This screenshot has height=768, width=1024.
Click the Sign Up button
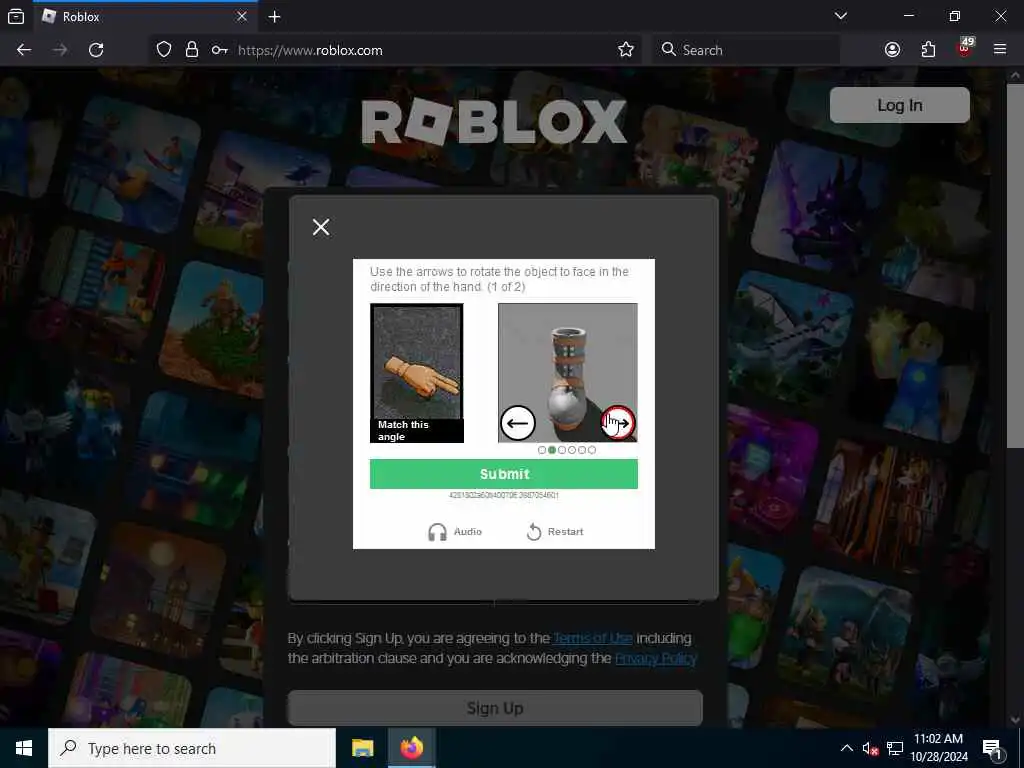[x=495, y=708]
